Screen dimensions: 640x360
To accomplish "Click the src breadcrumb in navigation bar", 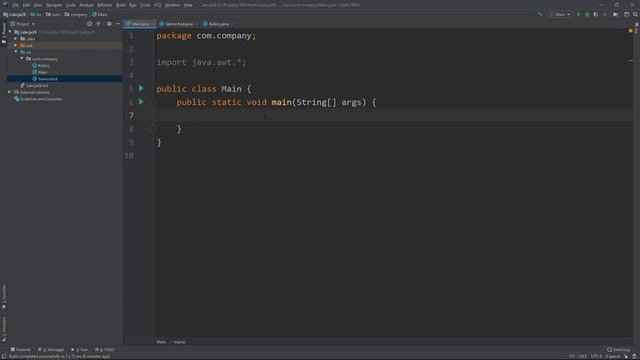I will point(36,14).
